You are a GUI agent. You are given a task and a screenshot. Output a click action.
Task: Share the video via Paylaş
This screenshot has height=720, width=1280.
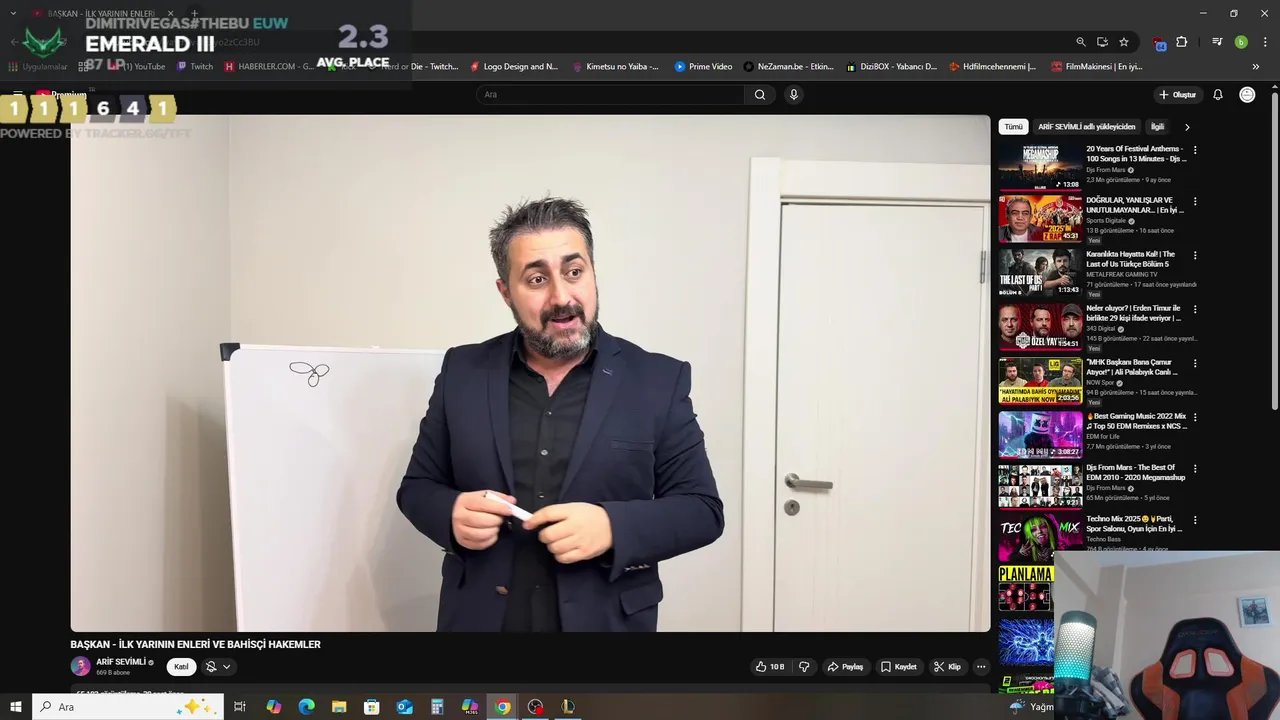tap(845, 667)
